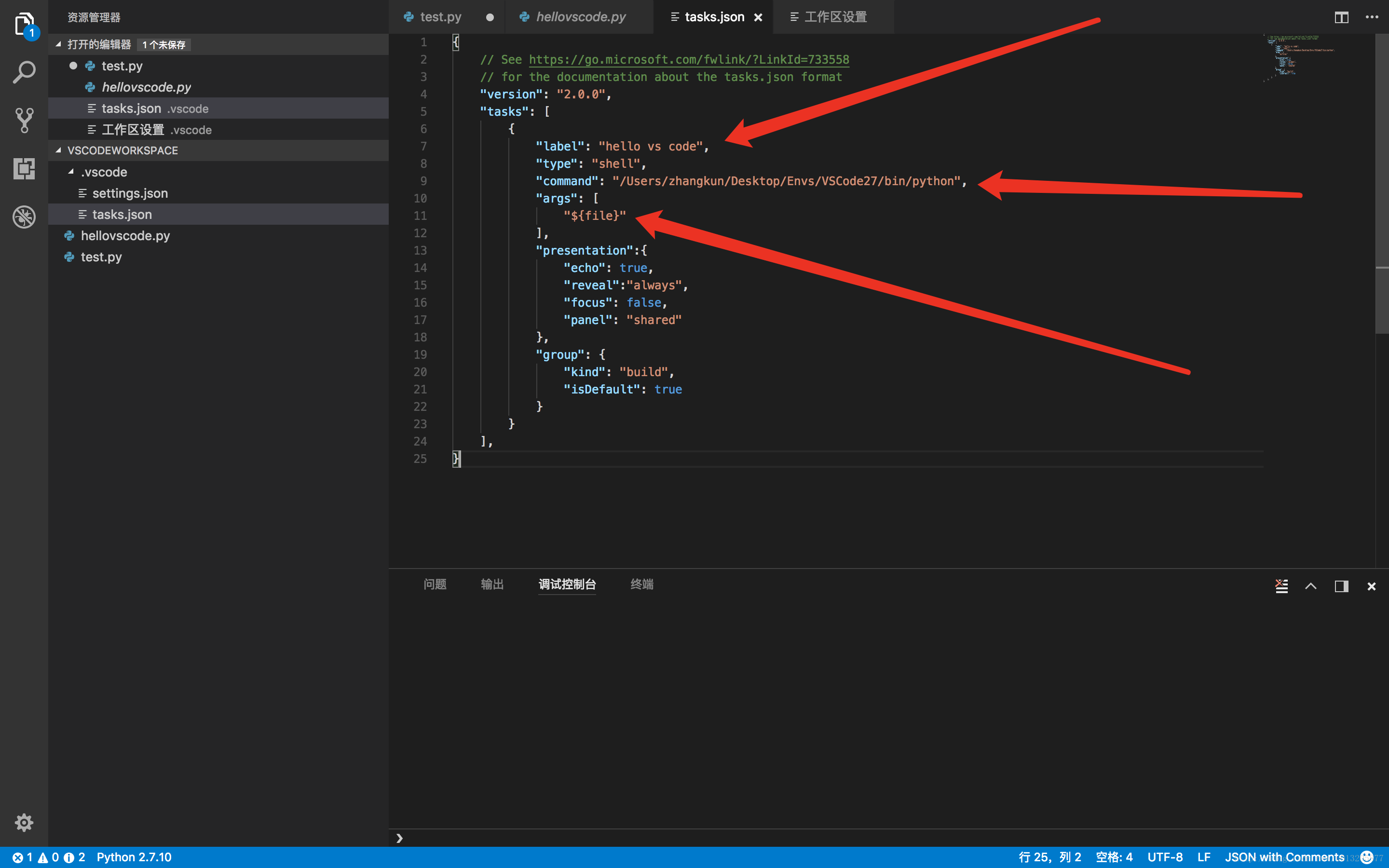Screen dimensions: 1389x868
Task: Open the Extensions view icon
Action: [x=24, y=169]
